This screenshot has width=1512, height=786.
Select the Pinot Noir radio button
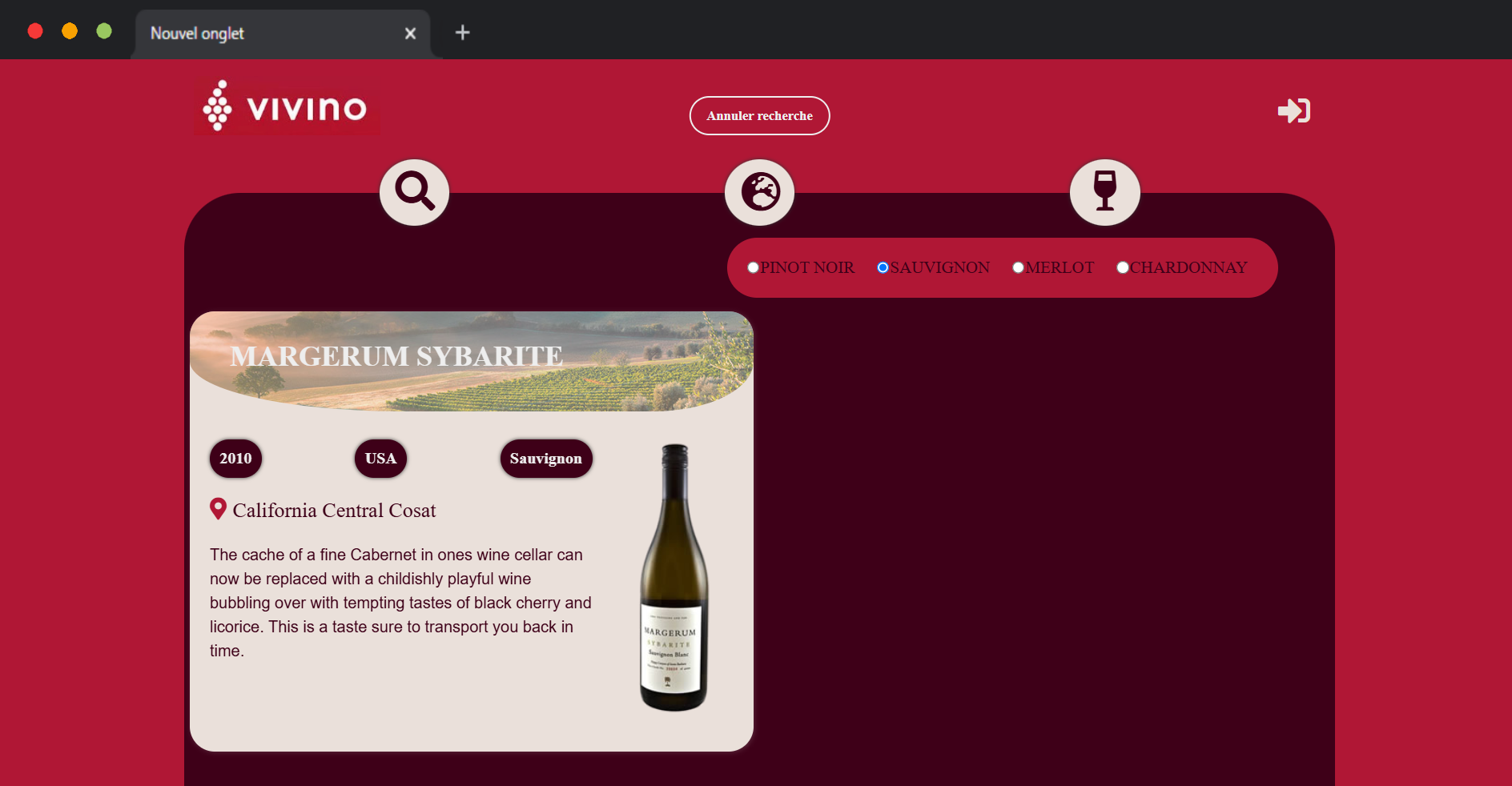click(x=753, y=267)
